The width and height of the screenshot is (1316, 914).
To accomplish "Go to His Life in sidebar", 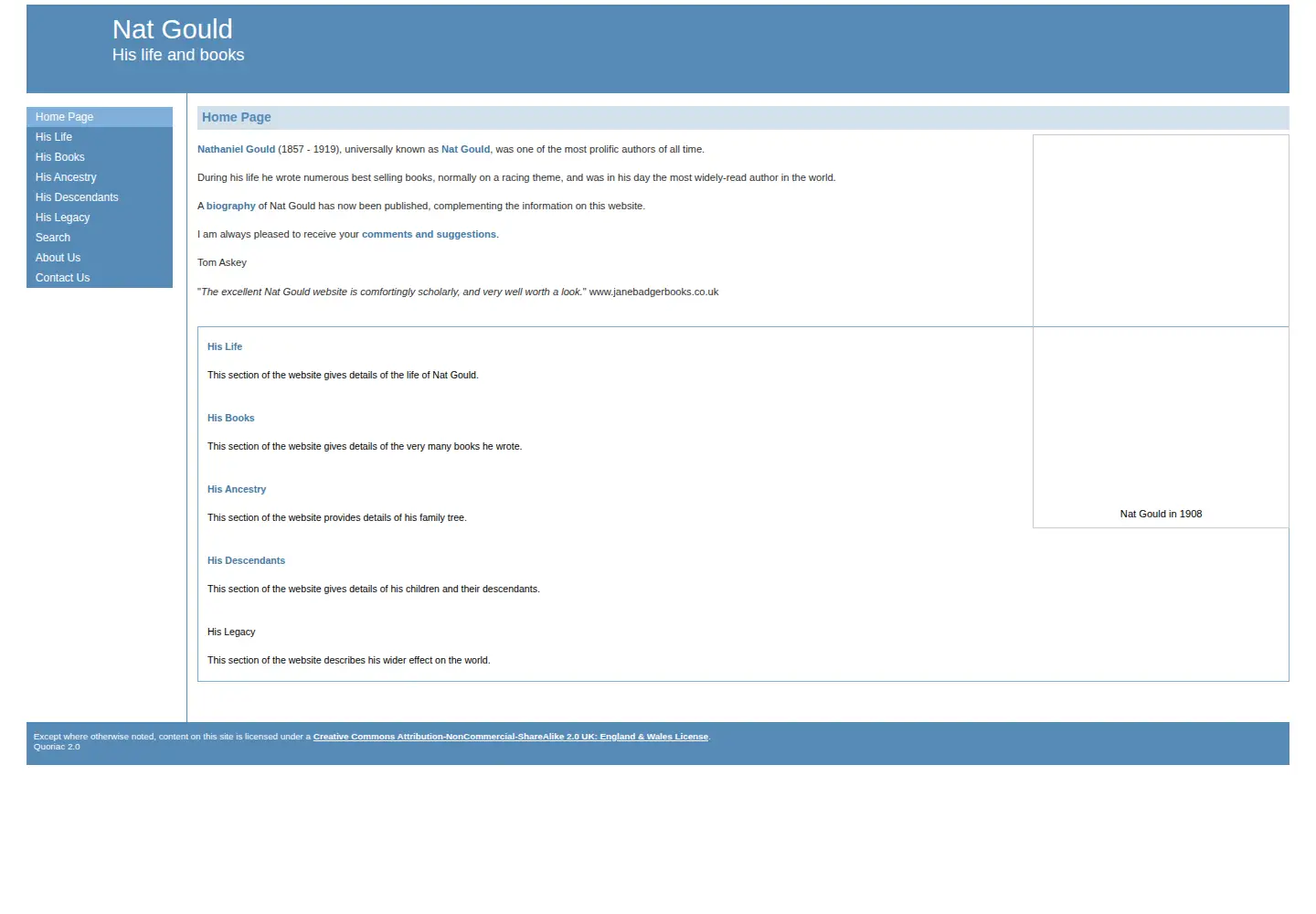I will coord(100,137).
